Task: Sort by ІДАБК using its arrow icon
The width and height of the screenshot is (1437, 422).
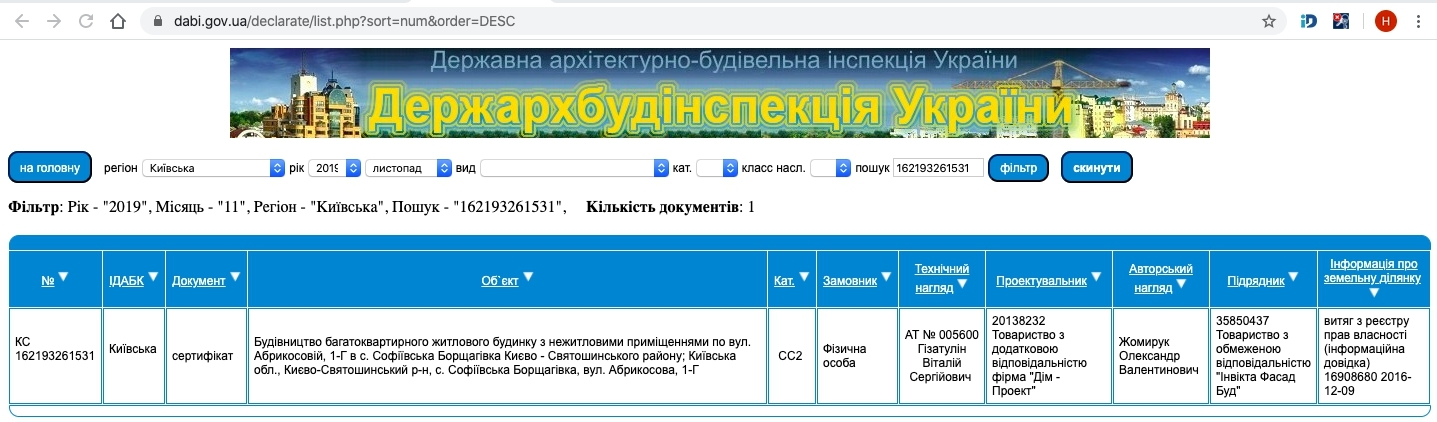Action: 153,277
